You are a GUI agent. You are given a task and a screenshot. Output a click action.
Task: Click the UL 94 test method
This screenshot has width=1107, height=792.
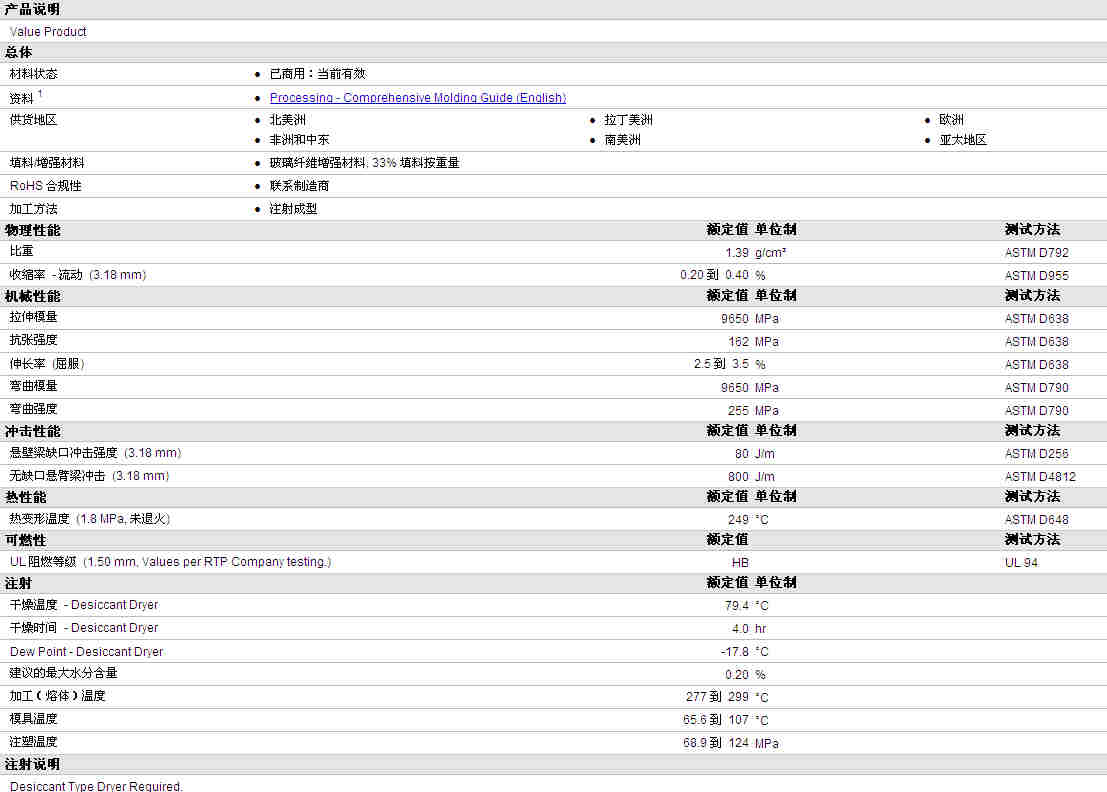click(1021, 563)
